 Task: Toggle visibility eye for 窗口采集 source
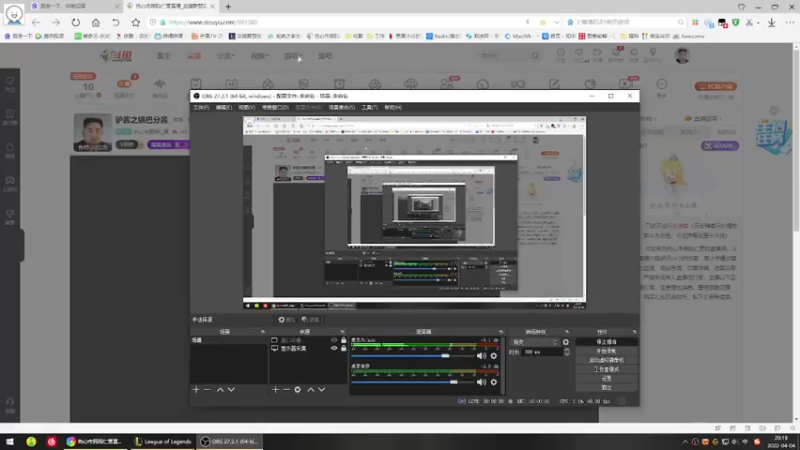point(334,340)
